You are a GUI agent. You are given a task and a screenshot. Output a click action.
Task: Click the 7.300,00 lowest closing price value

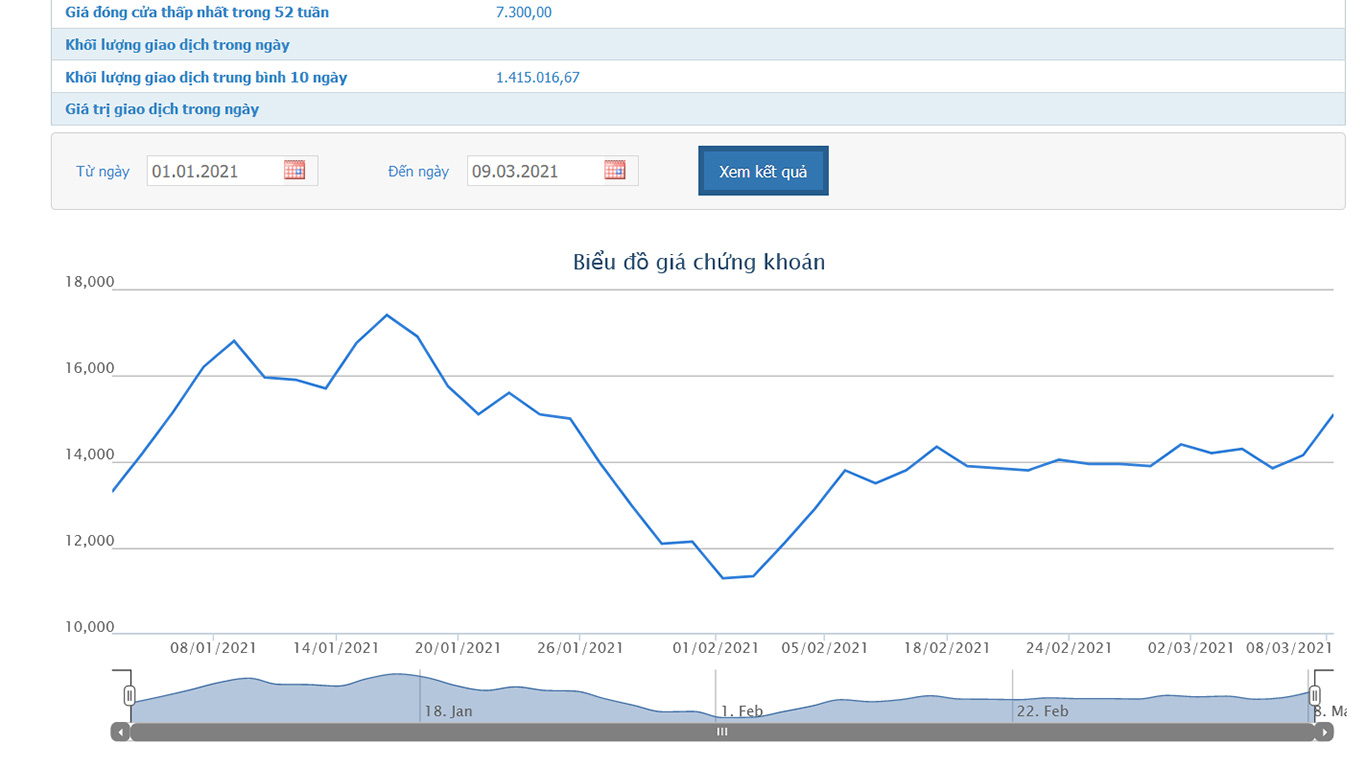coord(523,13)
